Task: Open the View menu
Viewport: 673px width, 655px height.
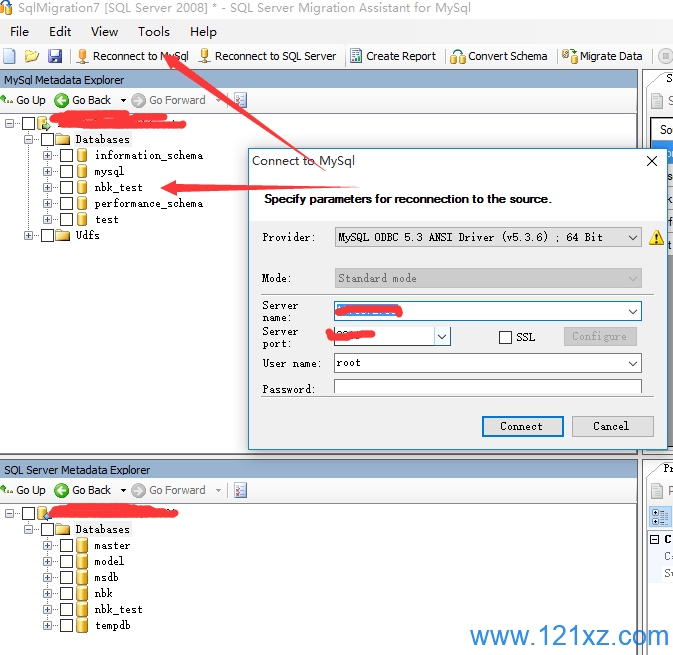Action: click(104, 32)
